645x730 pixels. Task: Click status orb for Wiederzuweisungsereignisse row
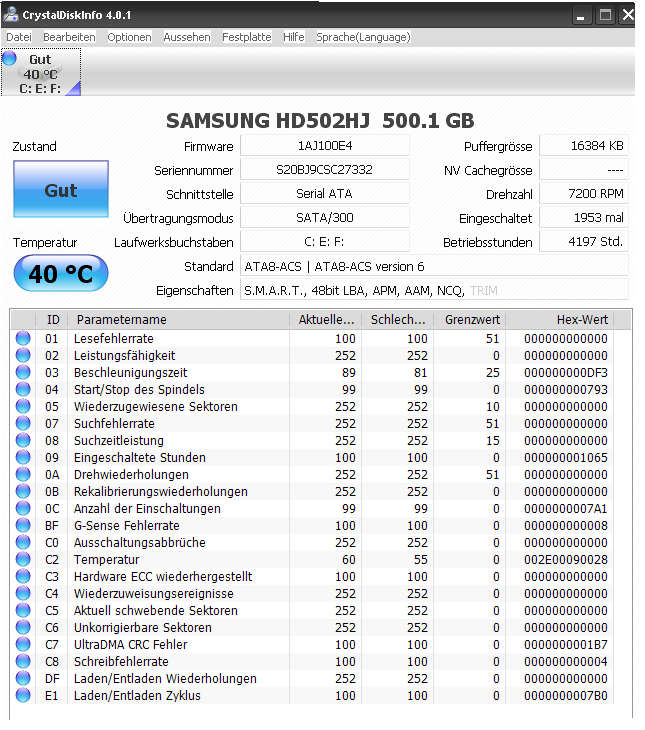tap(23, 593)
